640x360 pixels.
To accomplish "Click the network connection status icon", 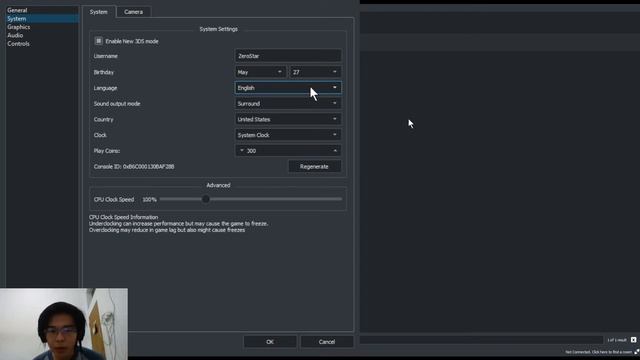I will tap(637, 352).
